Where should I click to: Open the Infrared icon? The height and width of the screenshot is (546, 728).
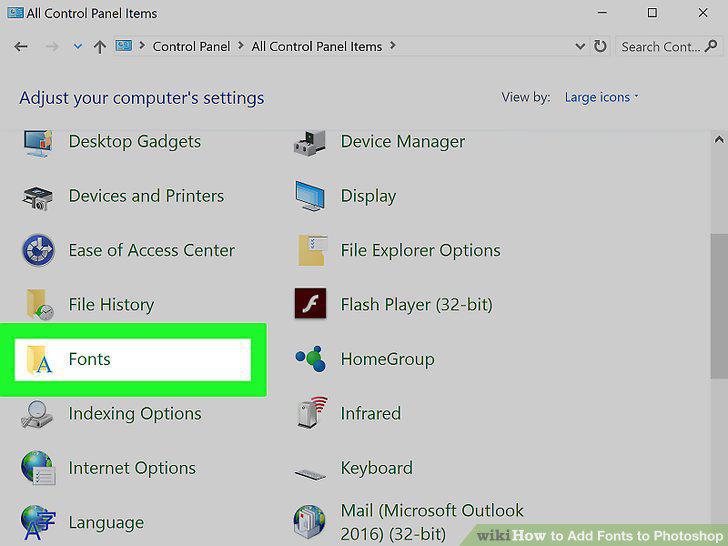coord(312,412)
